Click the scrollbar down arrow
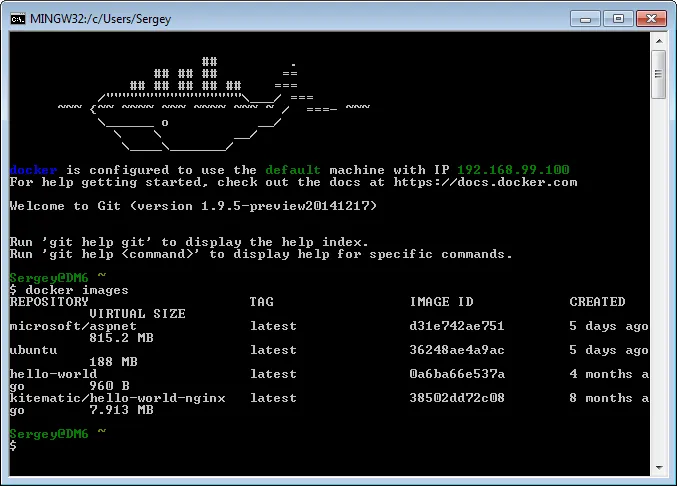This screenshot has width=677, height=486. [659, 468]
